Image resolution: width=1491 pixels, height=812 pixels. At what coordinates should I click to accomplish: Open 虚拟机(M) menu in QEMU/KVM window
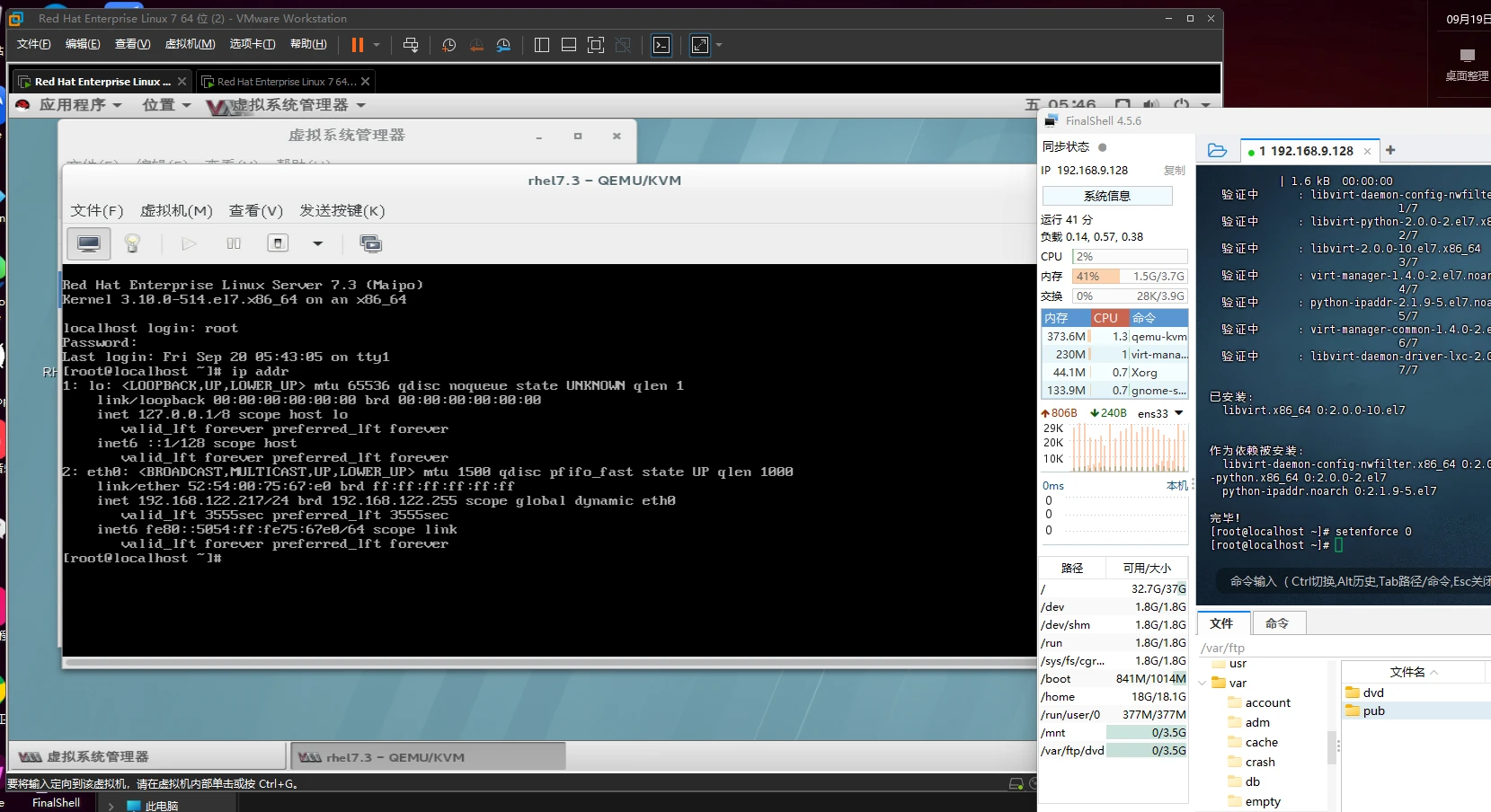click(x=176, y=211)
